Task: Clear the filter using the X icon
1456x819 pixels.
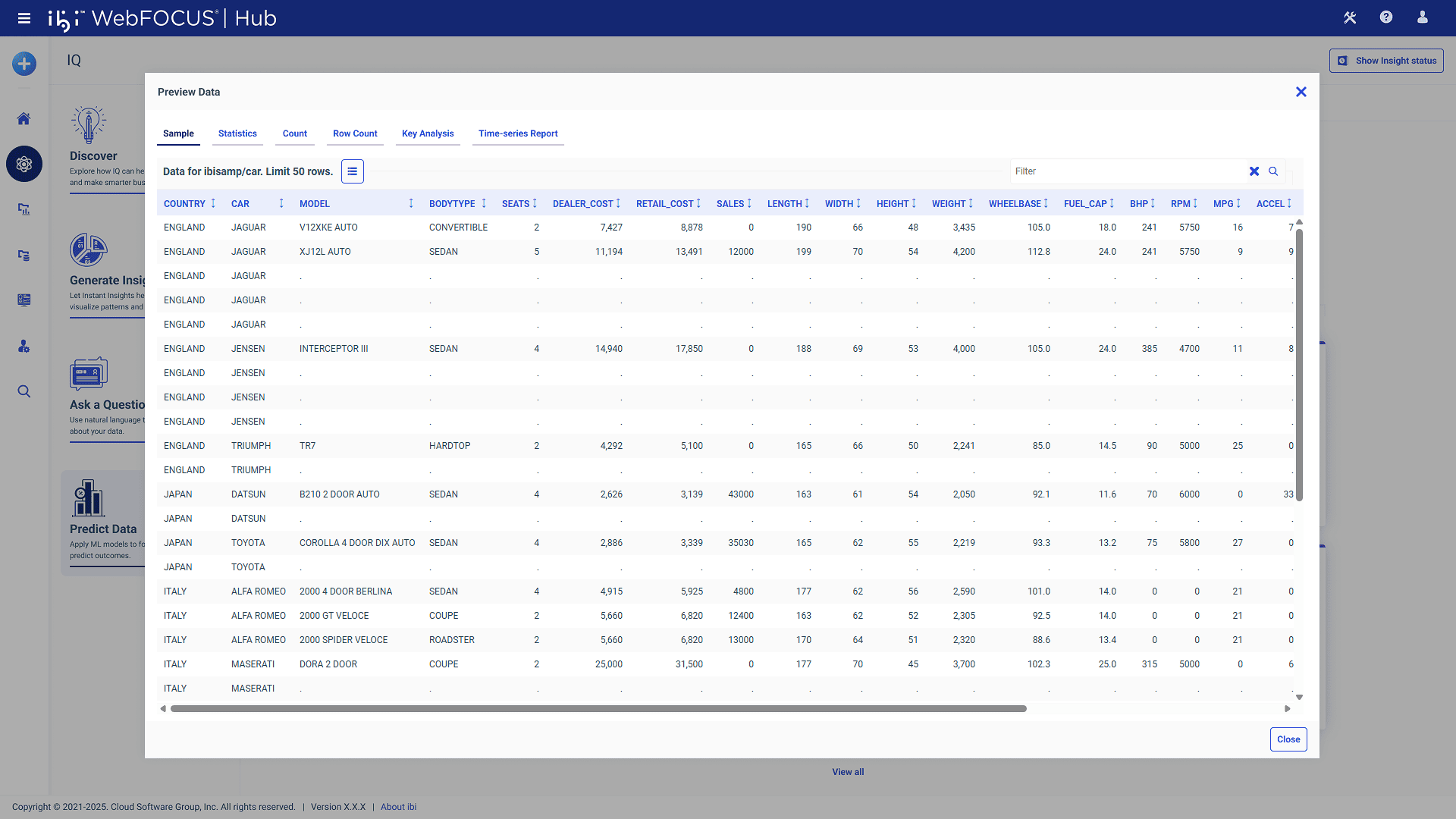Action: pyautogui.click(x=1254, y=171)
